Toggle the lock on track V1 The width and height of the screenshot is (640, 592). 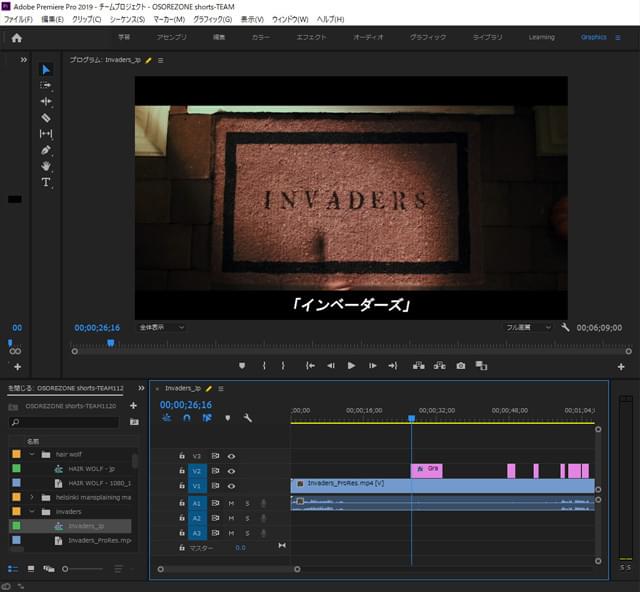[181, 486]
